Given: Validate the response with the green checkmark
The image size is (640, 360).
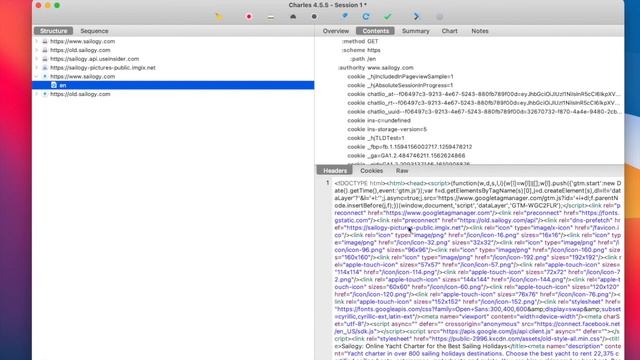Looking at the screenshot, I should [387, 17].
